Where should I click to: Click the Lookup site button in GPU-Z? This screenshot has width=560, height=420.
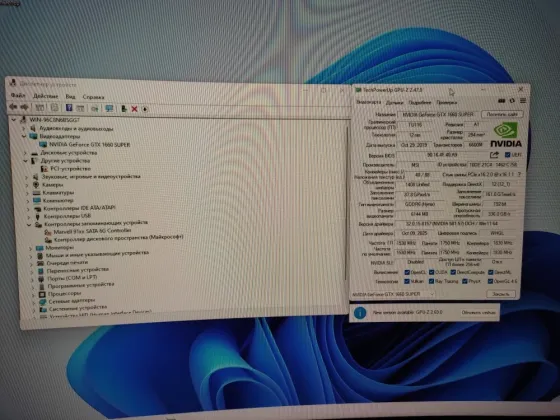coord(502,114)
